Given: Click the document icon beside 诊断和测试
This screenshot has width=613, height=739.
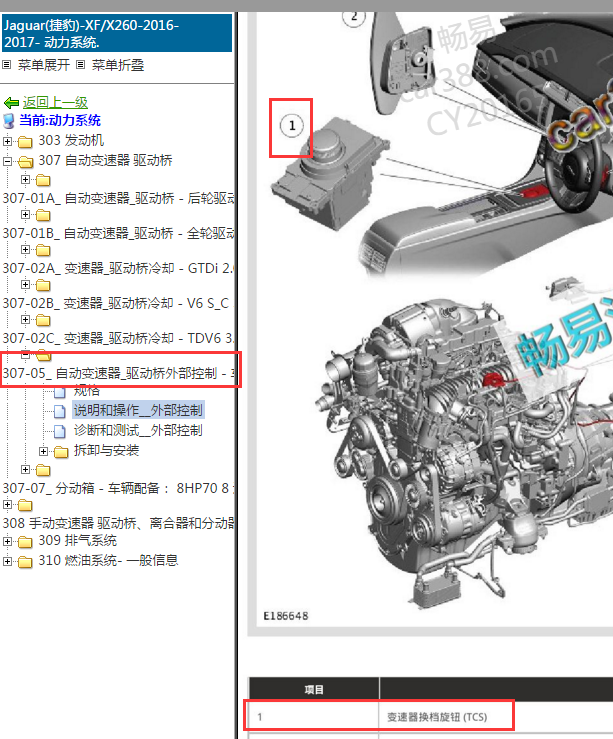Looking at the screenshot, I should click(59, 431).
